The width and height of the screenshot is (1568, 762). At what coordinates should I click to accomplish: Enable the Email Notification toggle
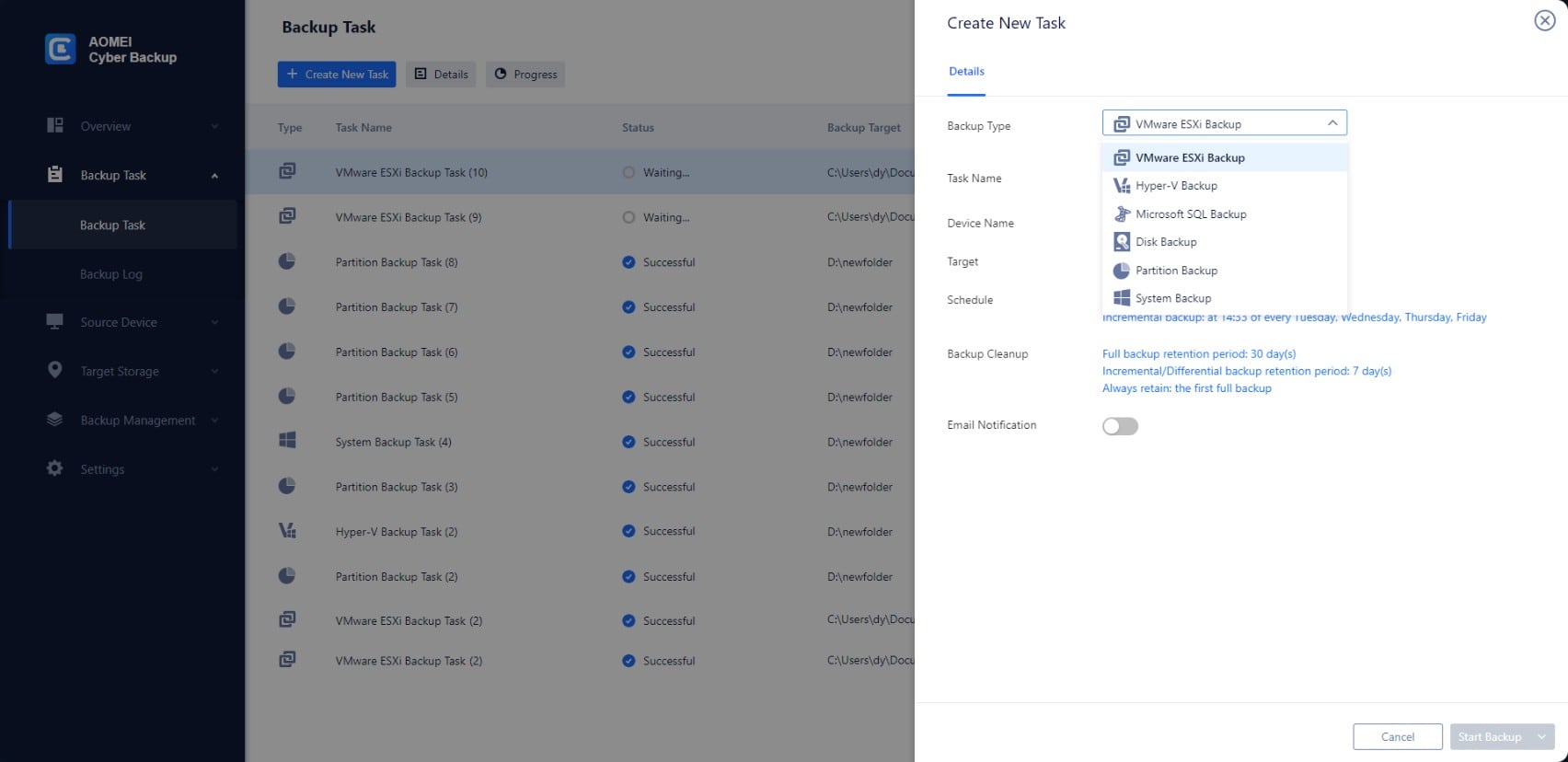point(1120,426)
